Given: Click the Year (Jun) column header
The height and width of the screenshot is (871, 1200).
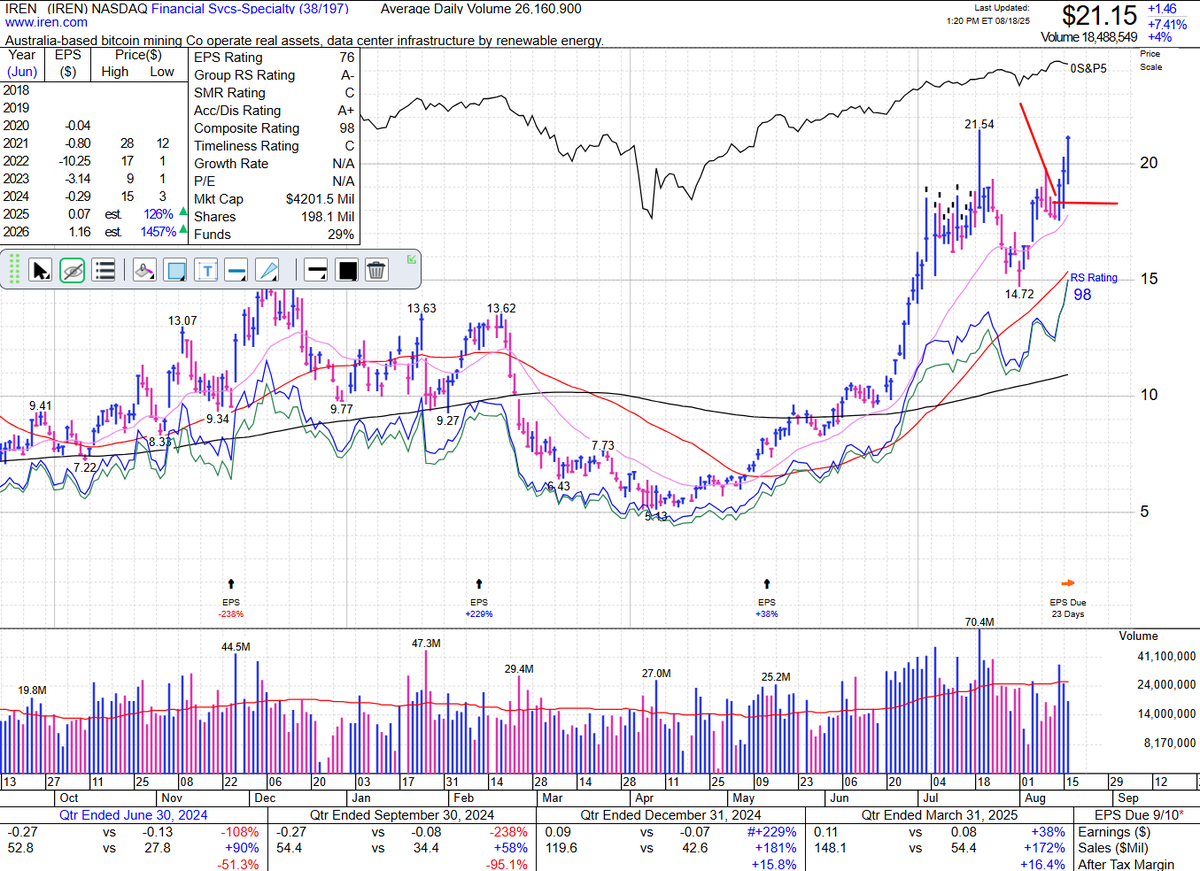Looking at the screenshot, I should [21, 64].
